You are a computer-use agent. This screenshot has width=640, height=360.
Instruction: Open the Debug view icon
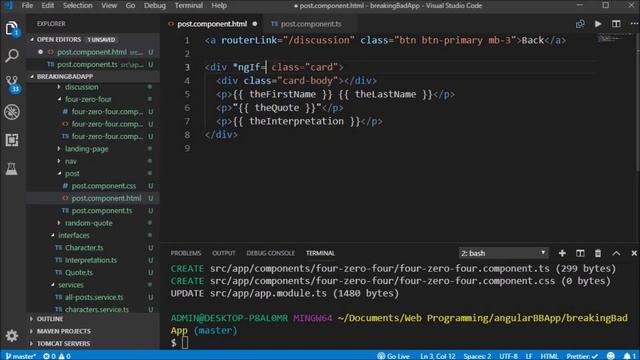(12, 112)
